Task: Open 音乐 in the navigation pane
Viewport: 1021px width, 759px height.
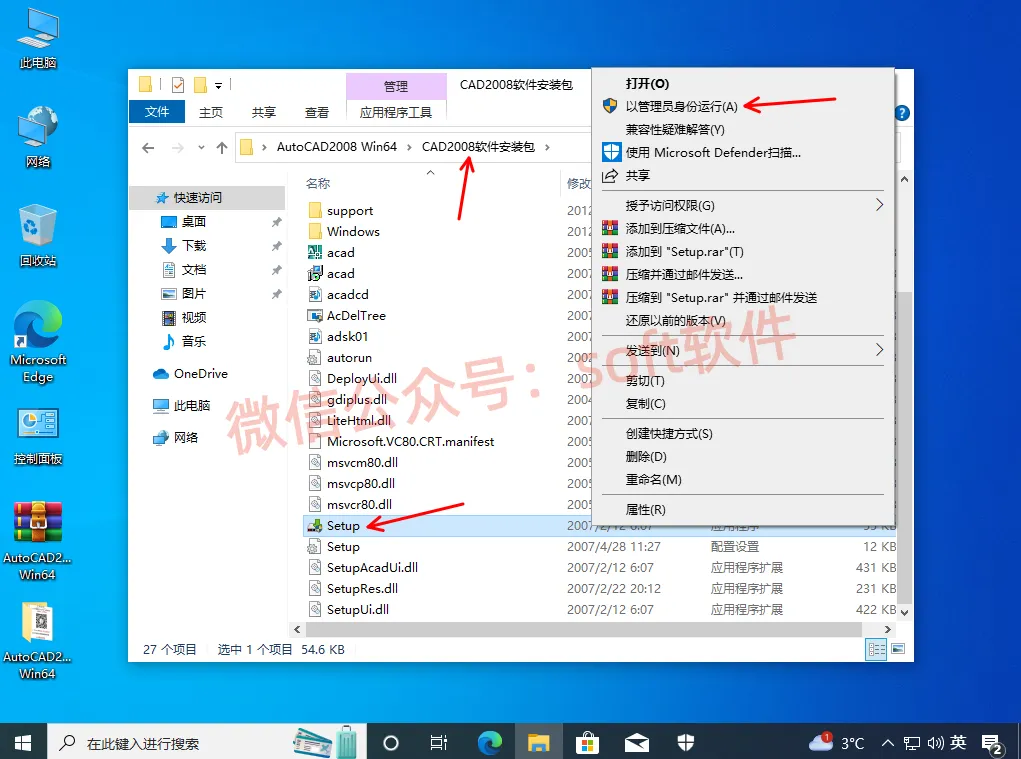Action: 193,341
